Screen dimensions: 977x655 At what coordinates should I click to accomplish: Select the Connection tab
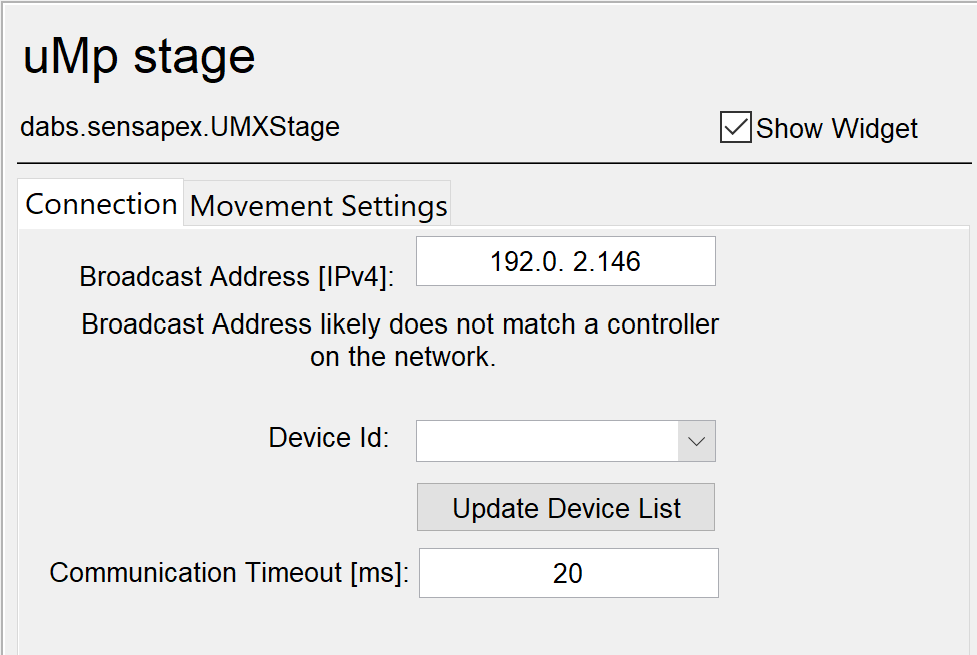(x=100, y=204)
